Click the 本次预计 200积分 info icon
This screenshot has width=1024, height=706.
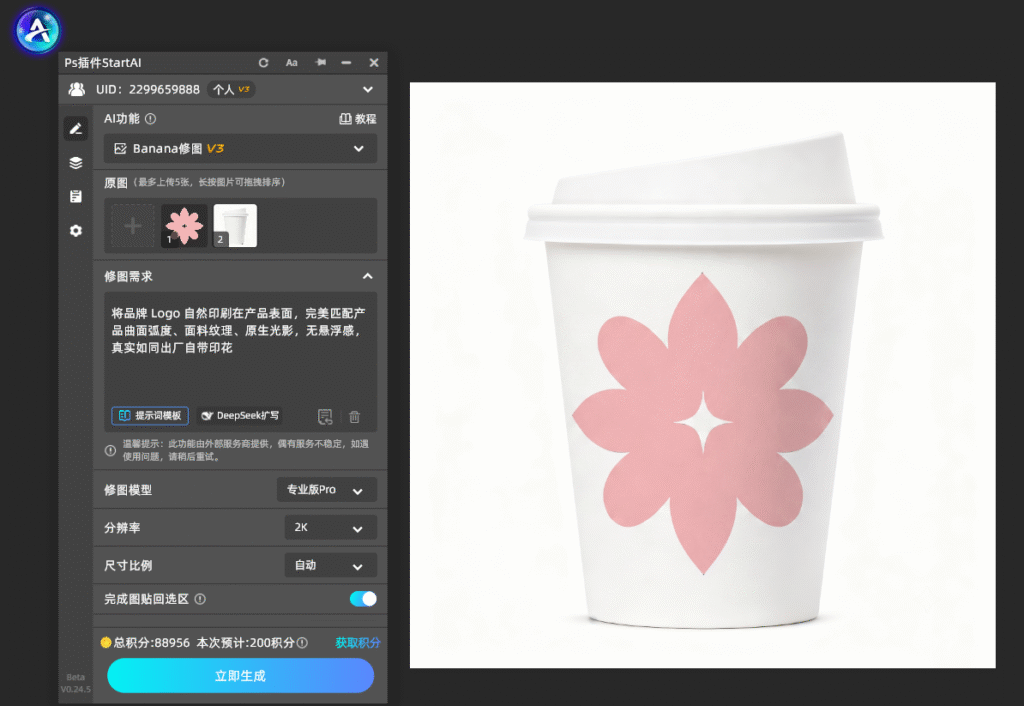click(302, 643)
